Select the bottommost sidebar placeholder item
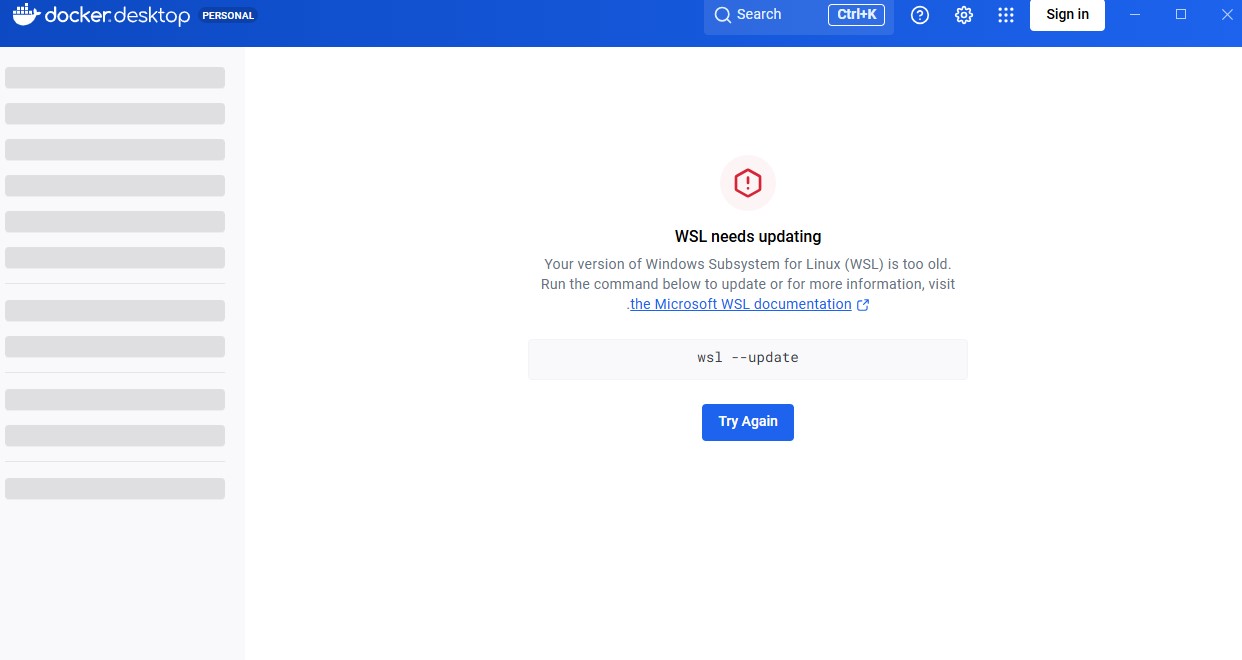Image resolution: width=1242 pixels, height=660 pixels. point(115,488)
